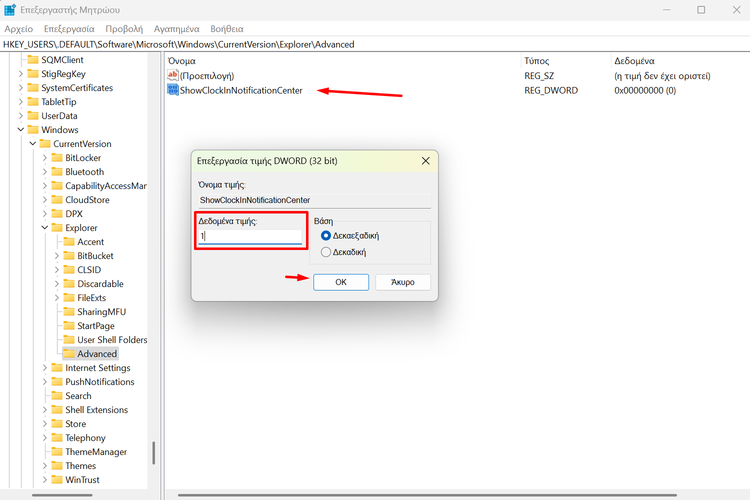Viewport: 750px width, 500px height.
Task: Select the Store key in tree
Action: [76, 423]
